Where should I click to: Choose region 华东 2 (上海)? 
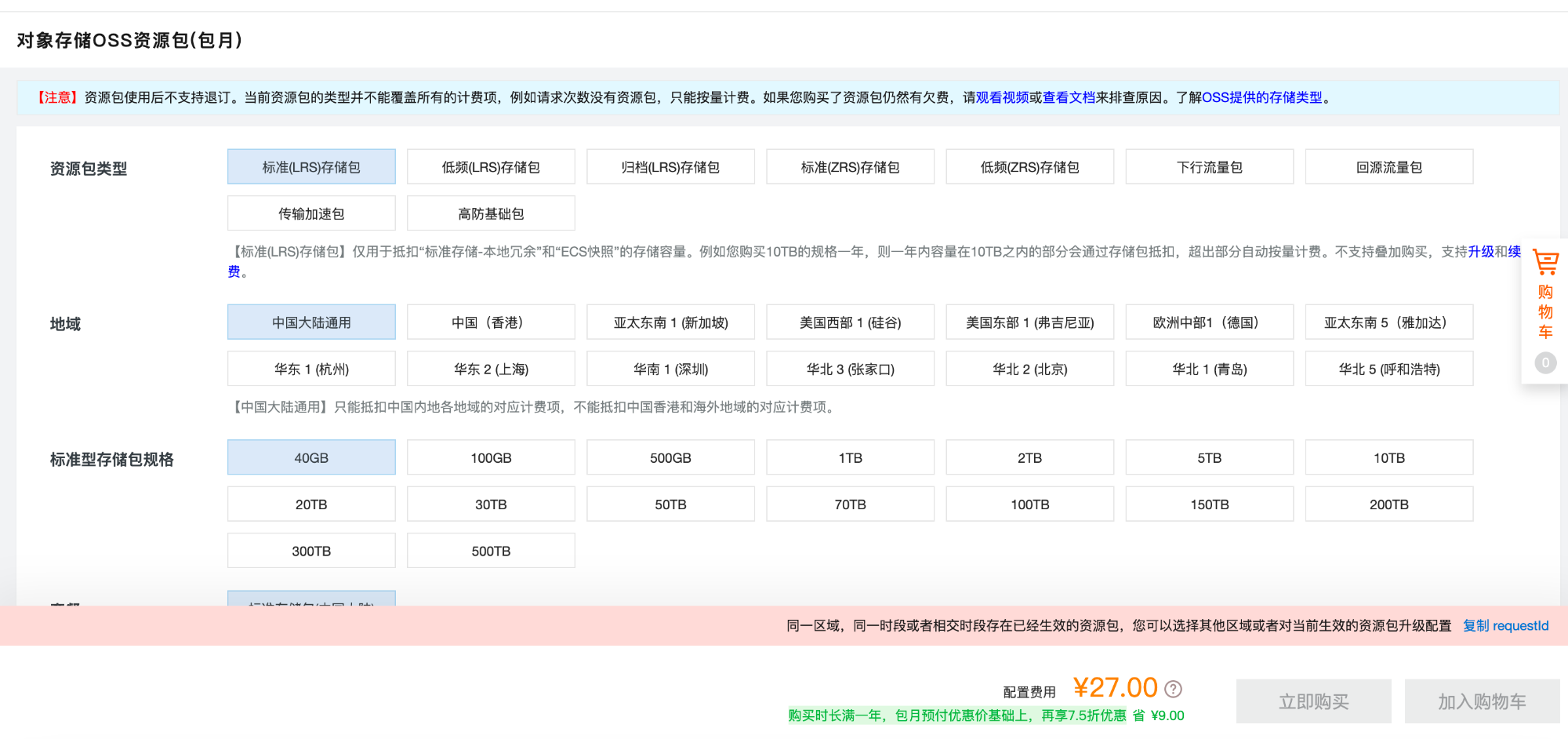[x=491, y=369]
